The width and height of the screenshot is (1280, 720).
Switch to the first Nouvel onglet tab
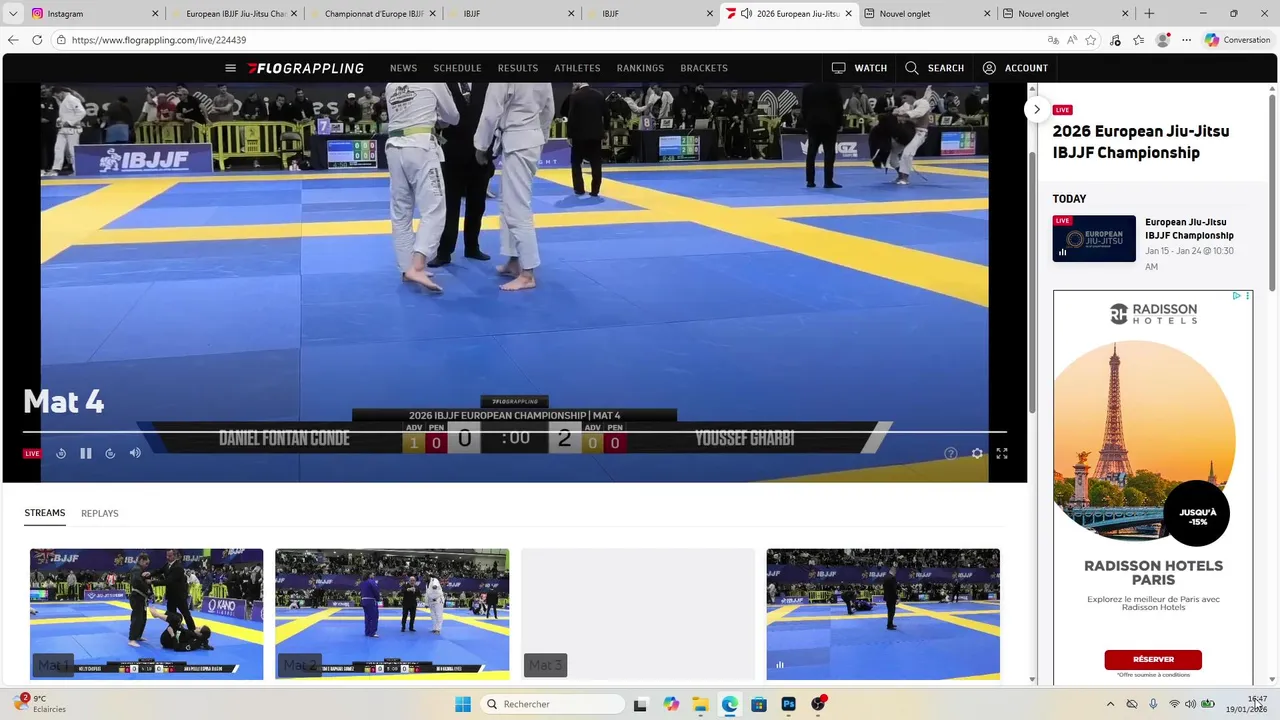[x=927, y=14]
